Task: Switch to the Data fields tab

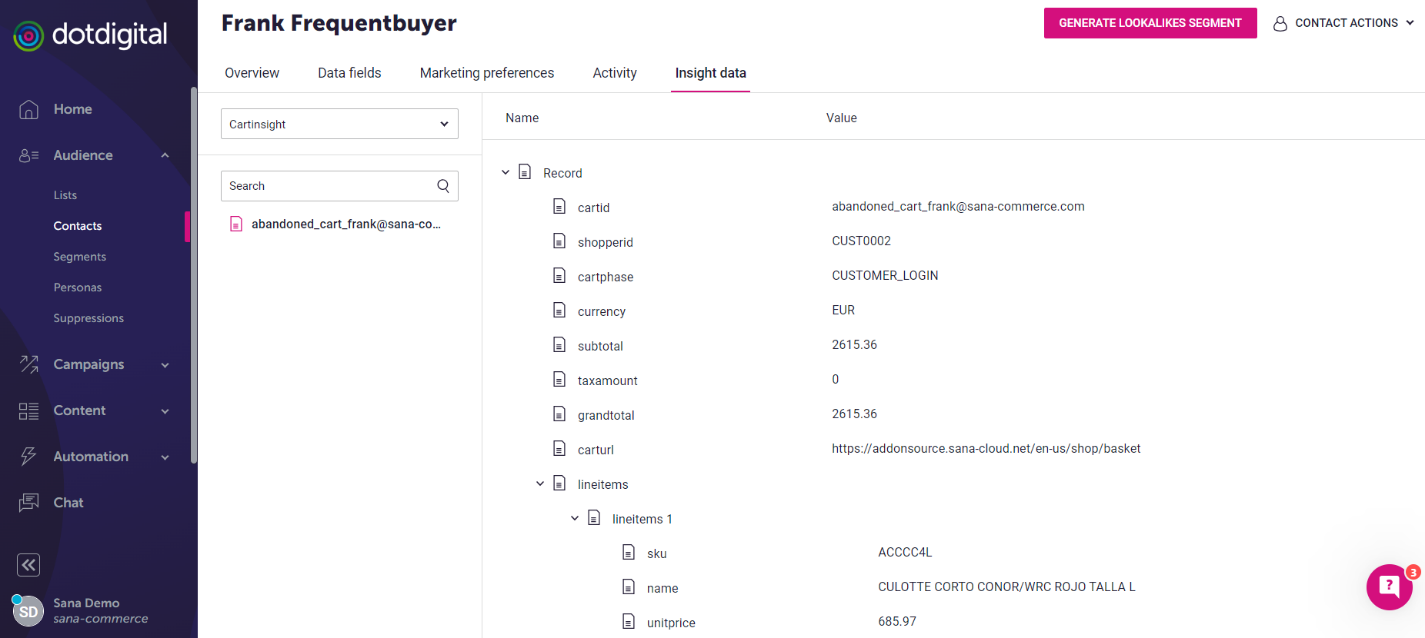Action: coord(349,73)
